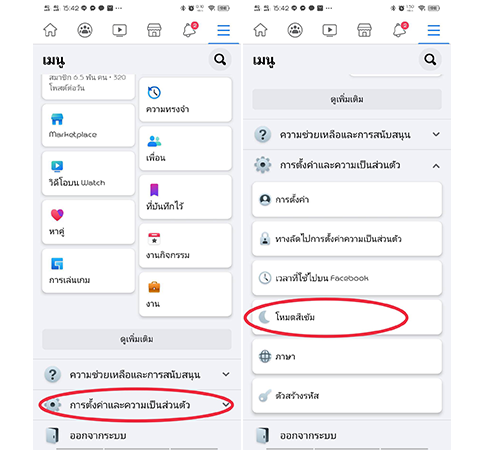
Task: Open notifications bell in right screen
Action: (x=400, y=30)
